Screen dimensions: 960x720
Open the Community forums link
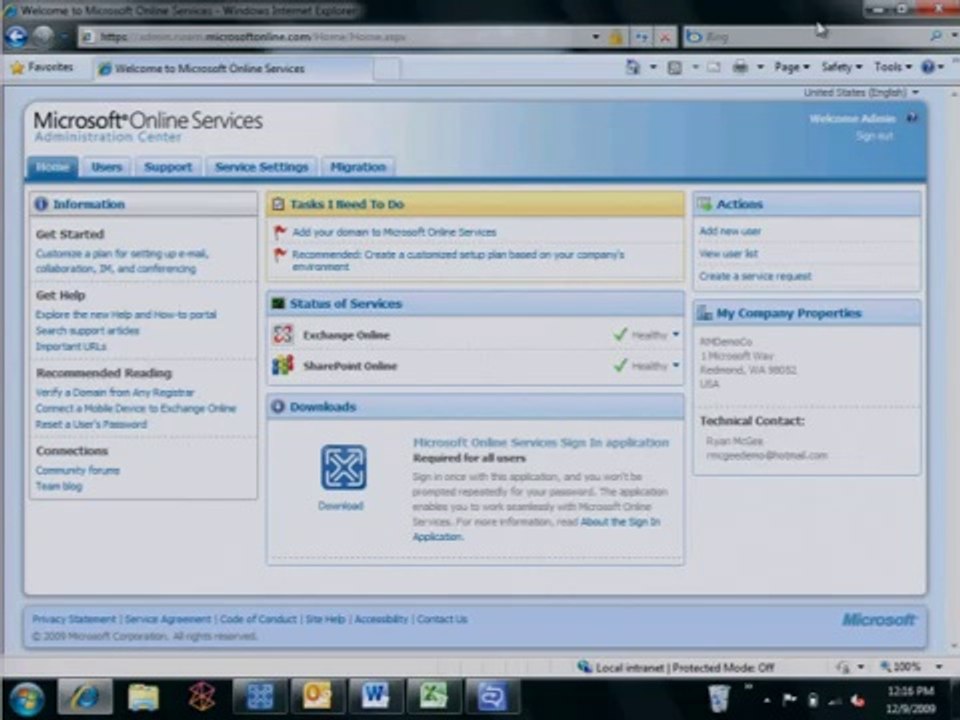(77, 470)
